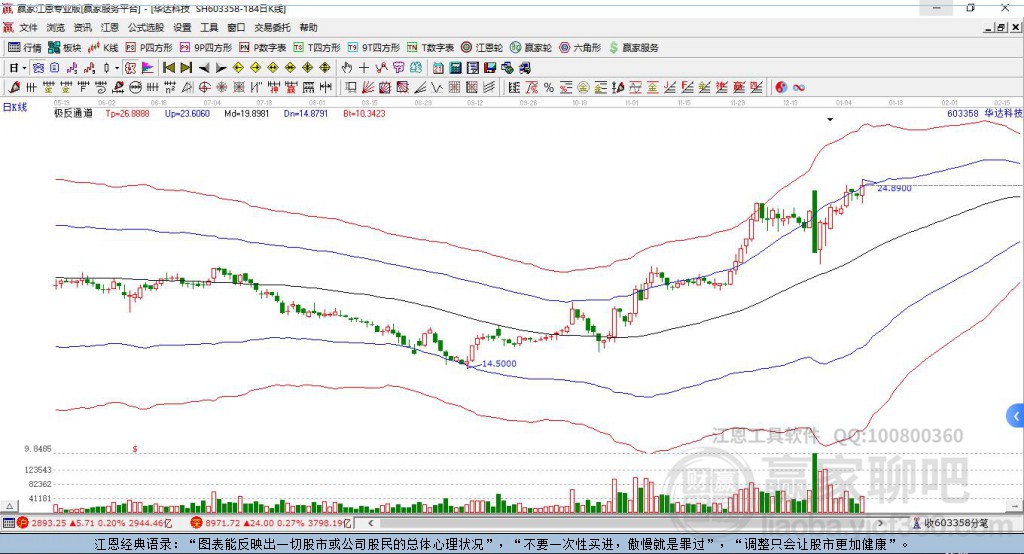Jump to first bar with skip-to-start icon
This screenshot has width=1024, height=554.
[x=168, y=68]
